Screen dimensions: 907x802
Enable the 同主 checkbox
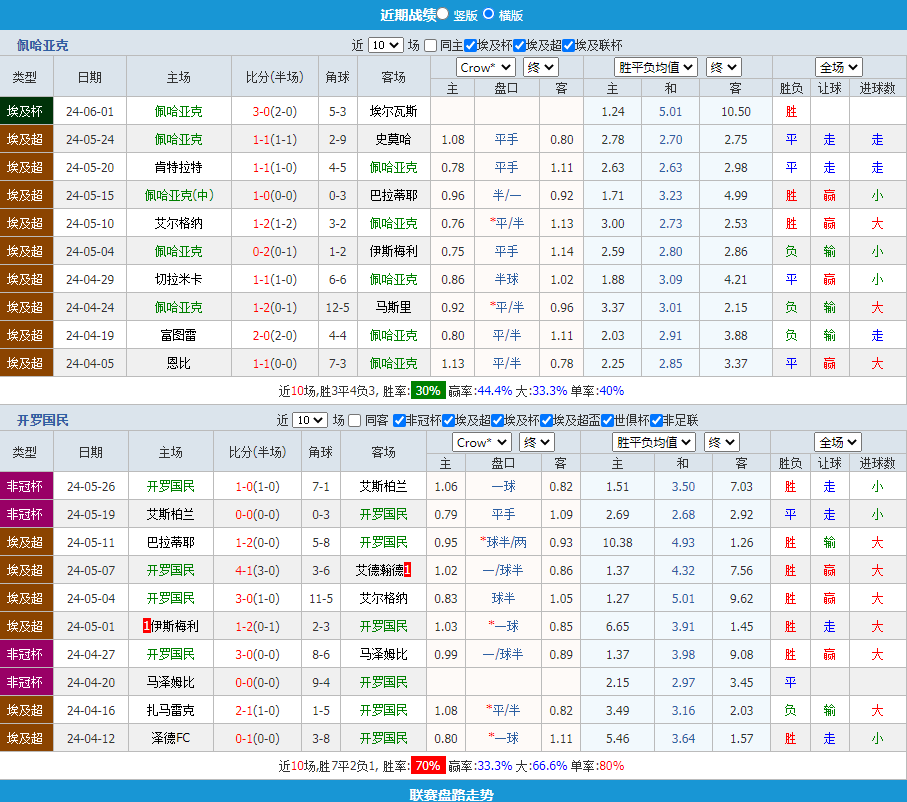(431, 45)
